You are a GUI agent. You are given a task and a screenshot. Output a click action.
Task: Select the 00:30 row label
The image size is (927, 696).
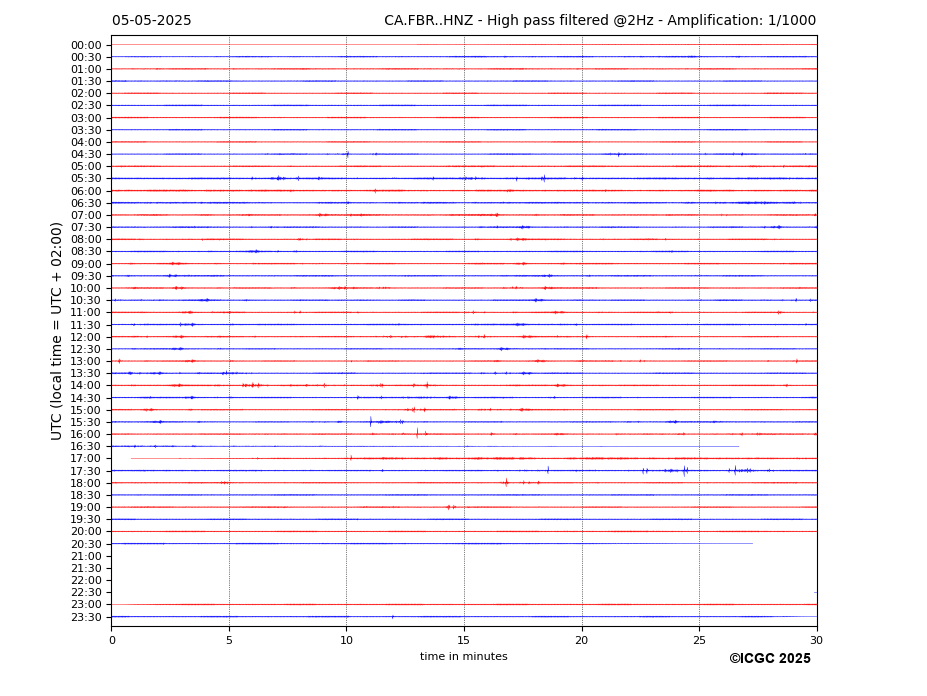point(86,57)
